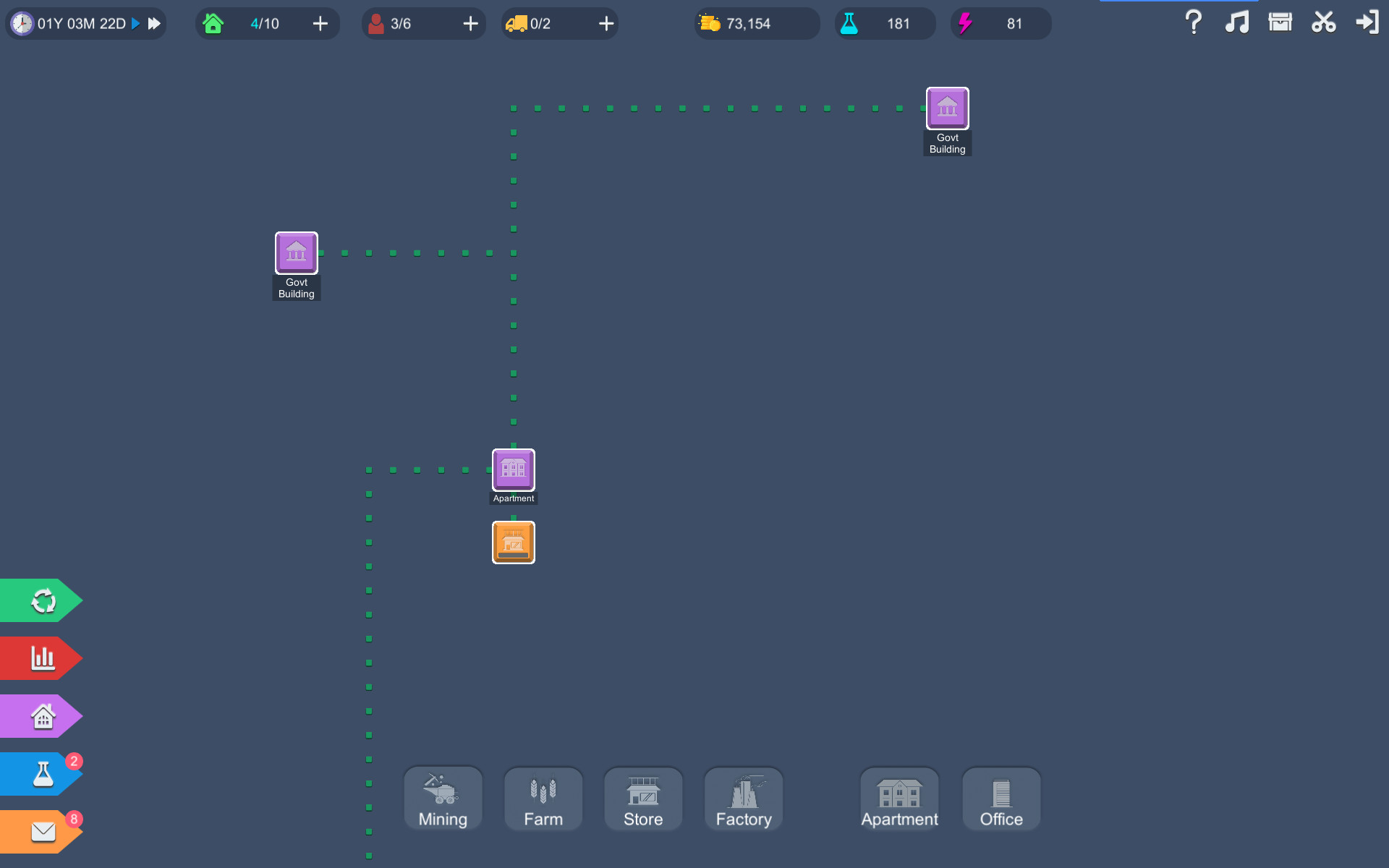Click the Apartment building on the map
Screen dimensions: 1389x868
[514, 470]
